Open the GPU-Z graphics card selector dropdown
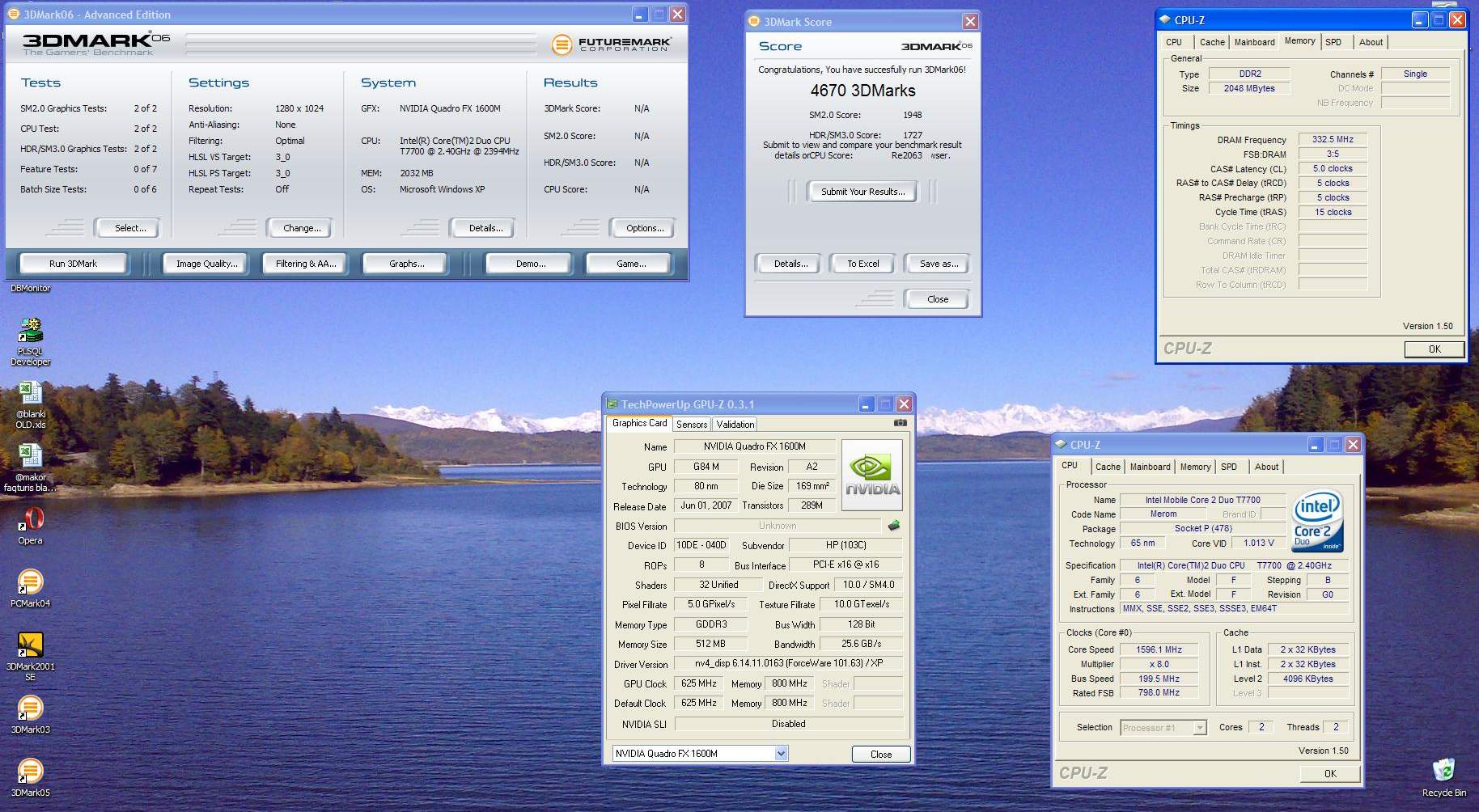Viewport: 1479px width, 812px height. pyautogui.click(x=781, y=754)
